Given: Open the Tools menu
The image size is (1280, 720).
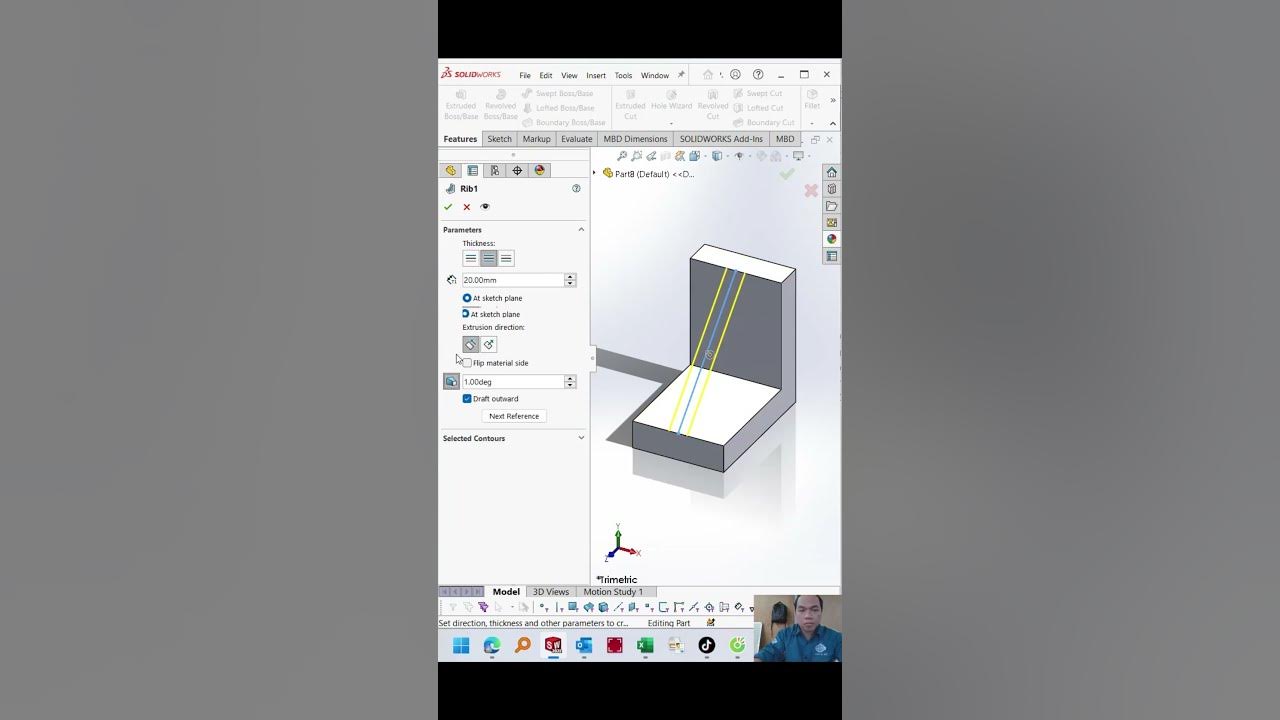Looking at the screenshot, I should coord(623,76).
